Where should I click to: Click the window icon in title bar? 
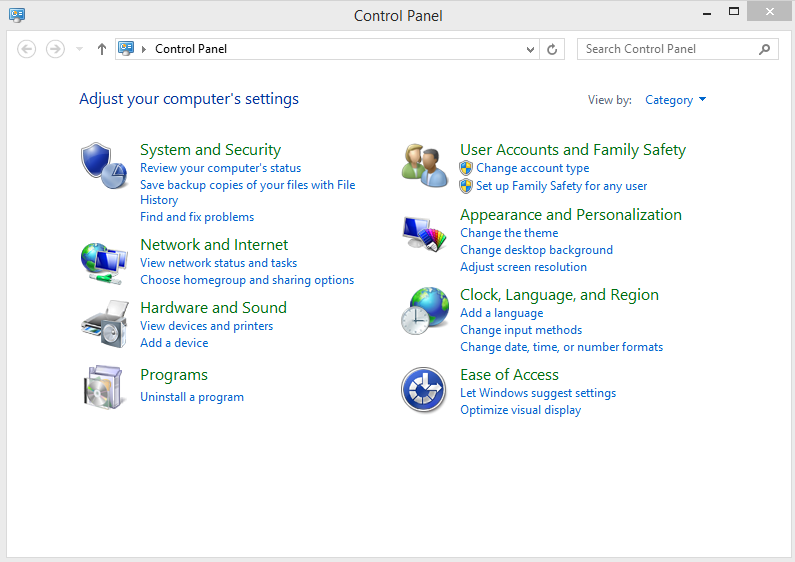(x=17, y=15)
